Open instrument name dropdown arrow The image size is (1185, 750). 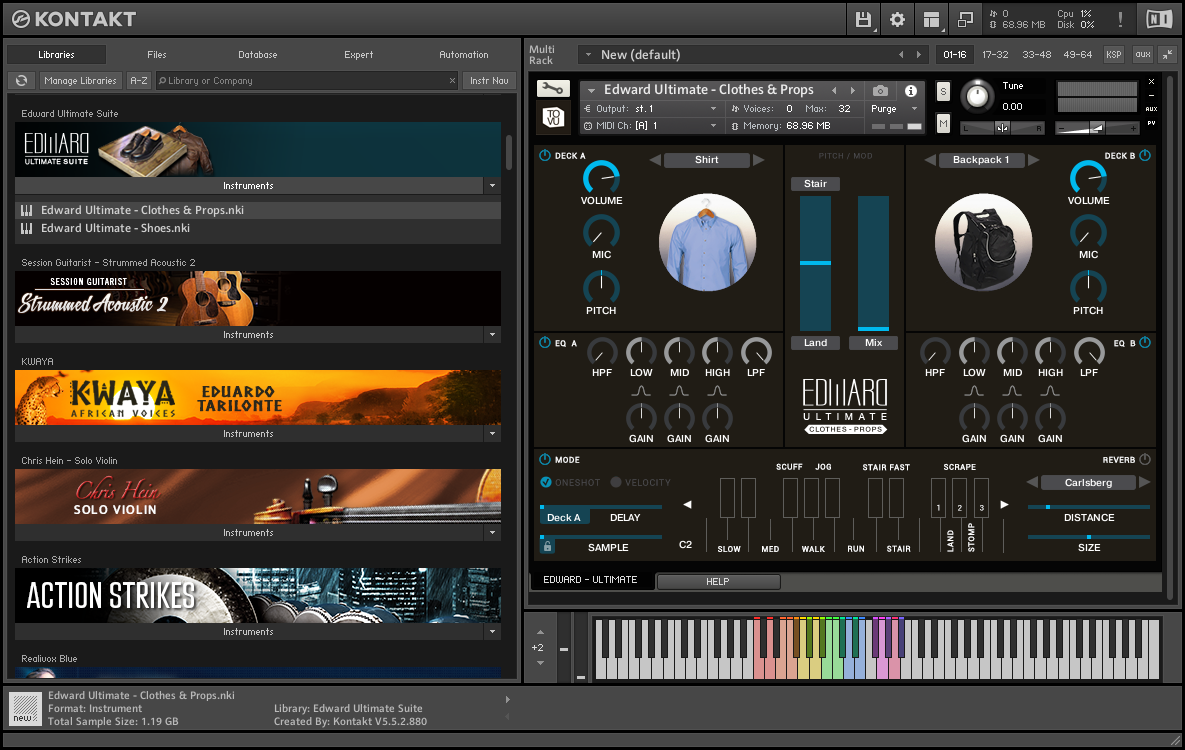[592, 90]
